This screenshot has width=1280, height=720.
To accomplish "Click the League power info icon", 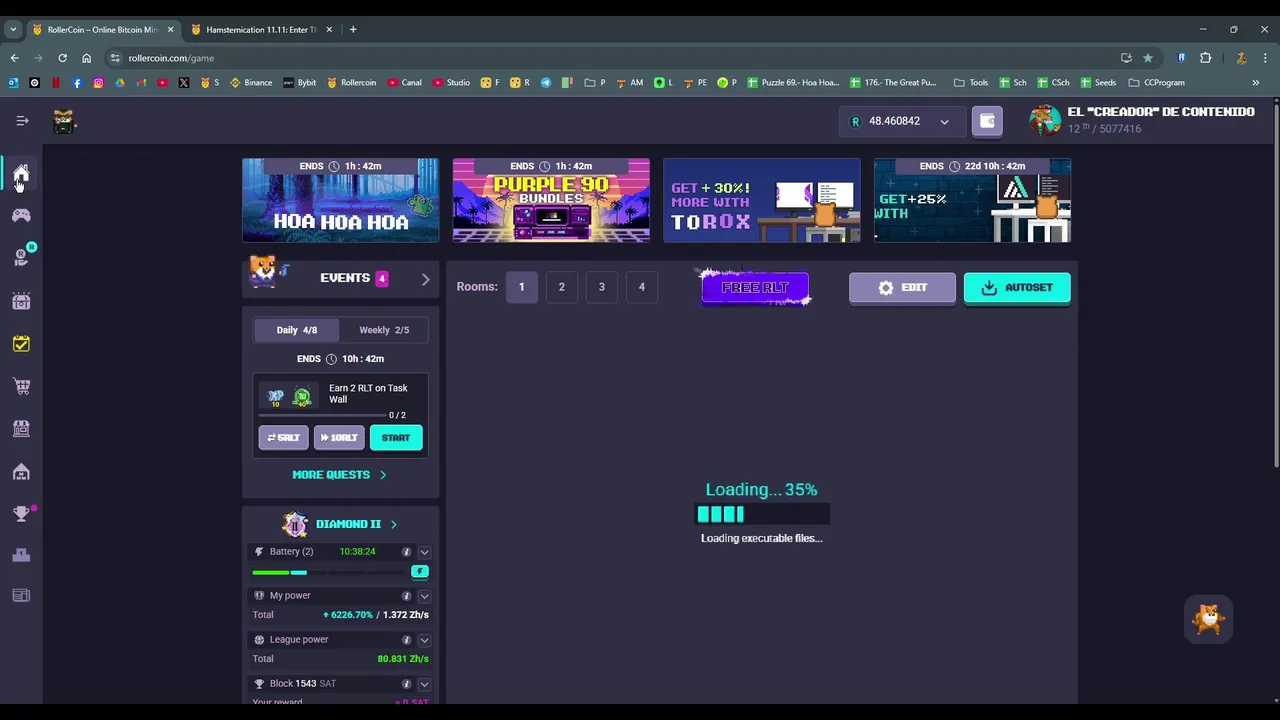I will click(x=406, y=640).
